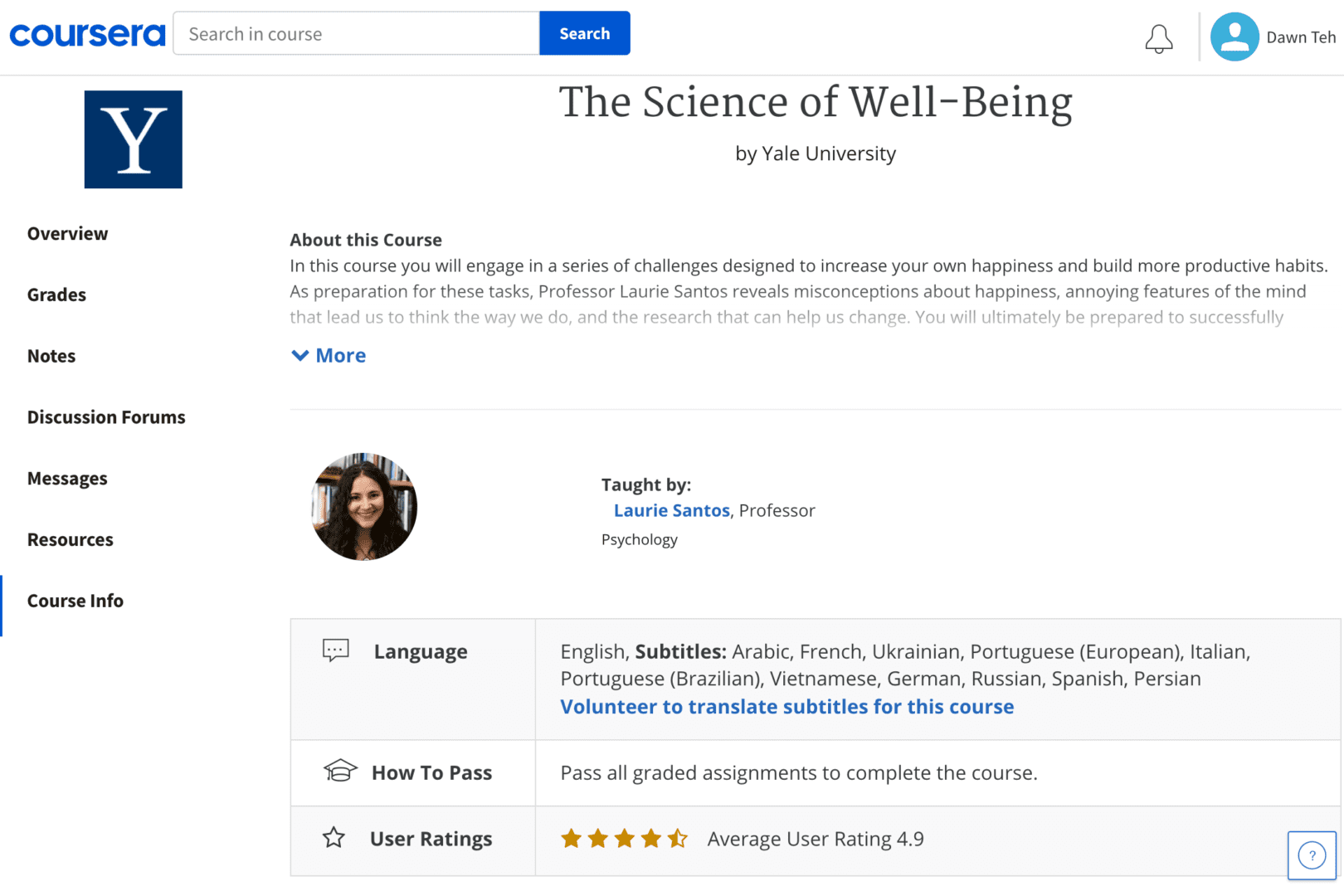Image resolution: width=1344 pixels, height=896 pixels.
Task: Click inside the Search in course field
Action: pyautogui.click(x=357, y=33)
